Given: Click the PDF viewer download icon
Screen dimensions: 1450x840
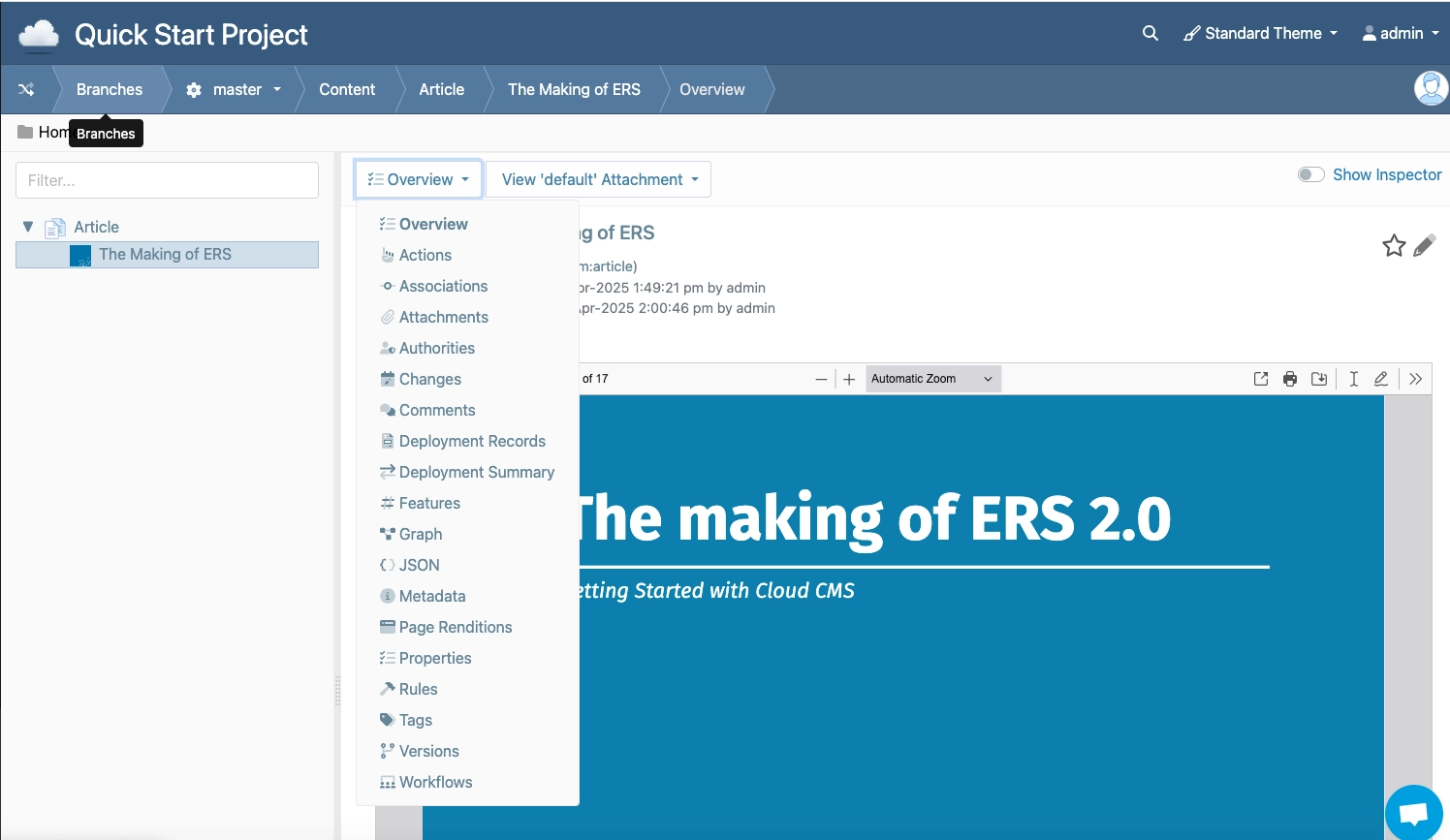Looking at the screenshot, I should point(1319,379).
